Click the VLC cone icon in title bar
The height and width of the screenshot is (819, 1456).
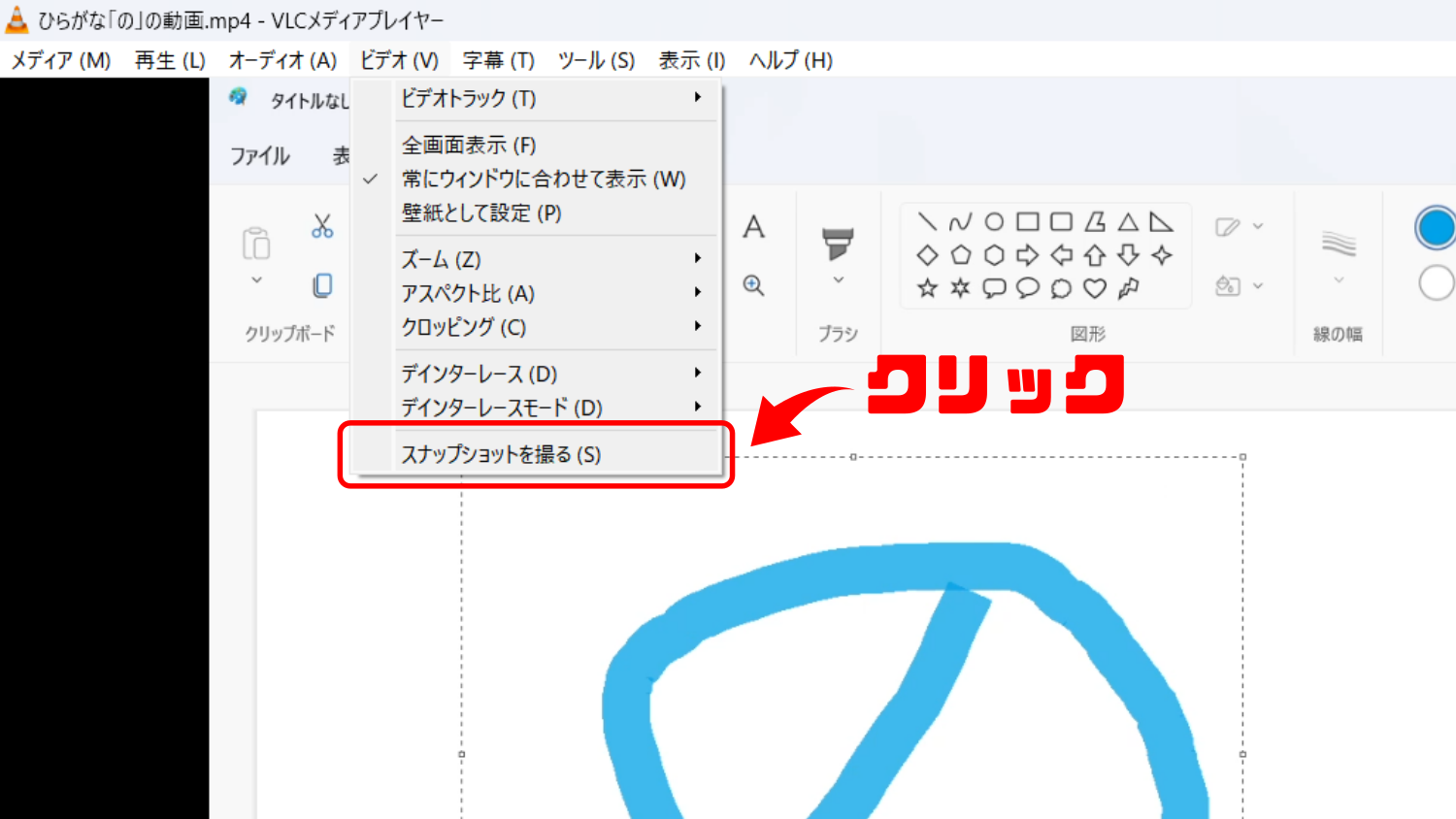[x=17, y=19]
